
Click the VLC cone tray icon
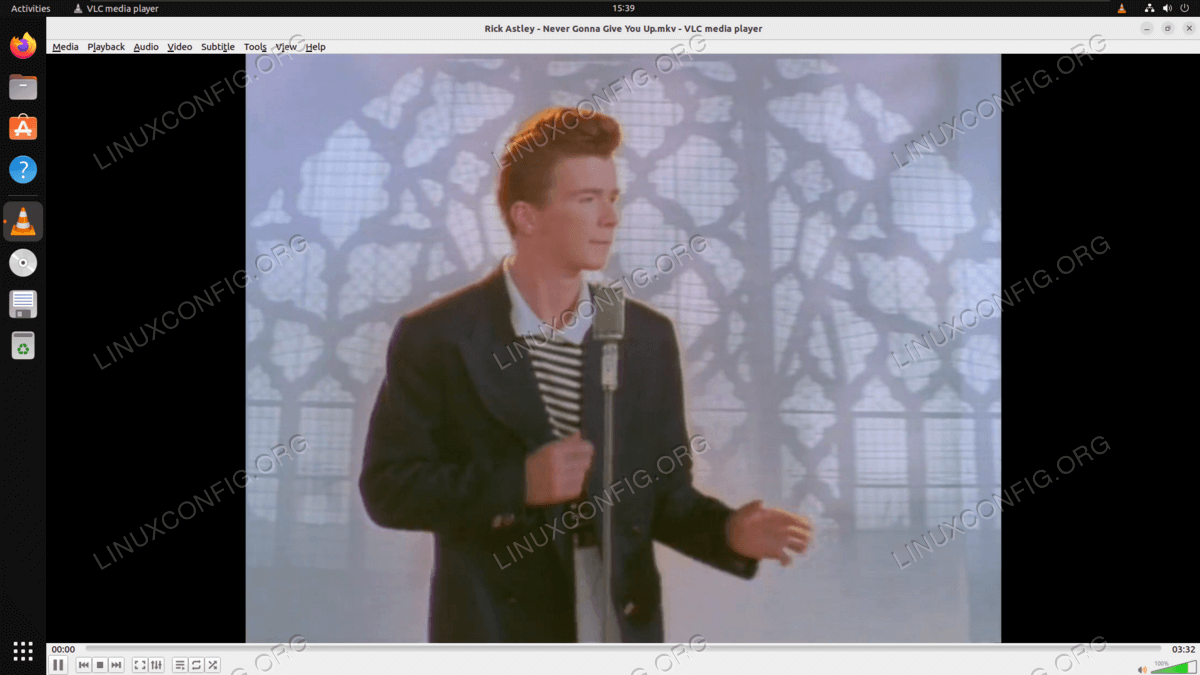pos(1121,8)
